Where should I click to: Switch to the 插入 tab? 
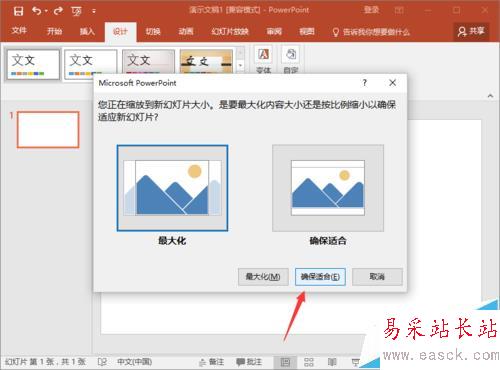click(87, 31)
